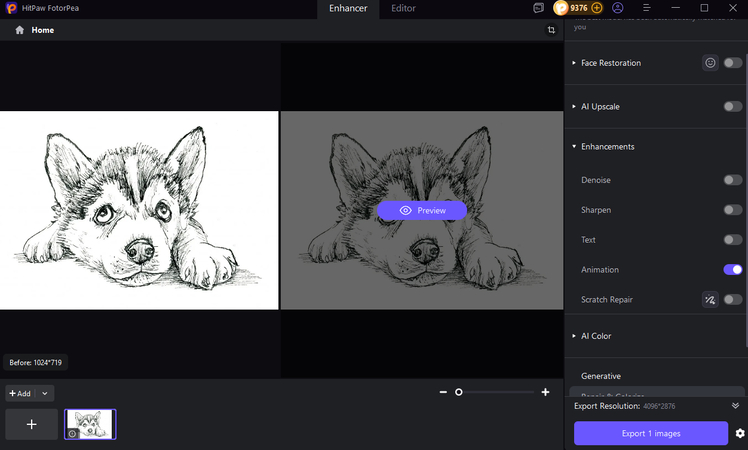Image resolution: width=748 pixels, height=450 pixels.
Task: Select the Enhancer tab
Action: pyautogui.click(x=348, y=8)
